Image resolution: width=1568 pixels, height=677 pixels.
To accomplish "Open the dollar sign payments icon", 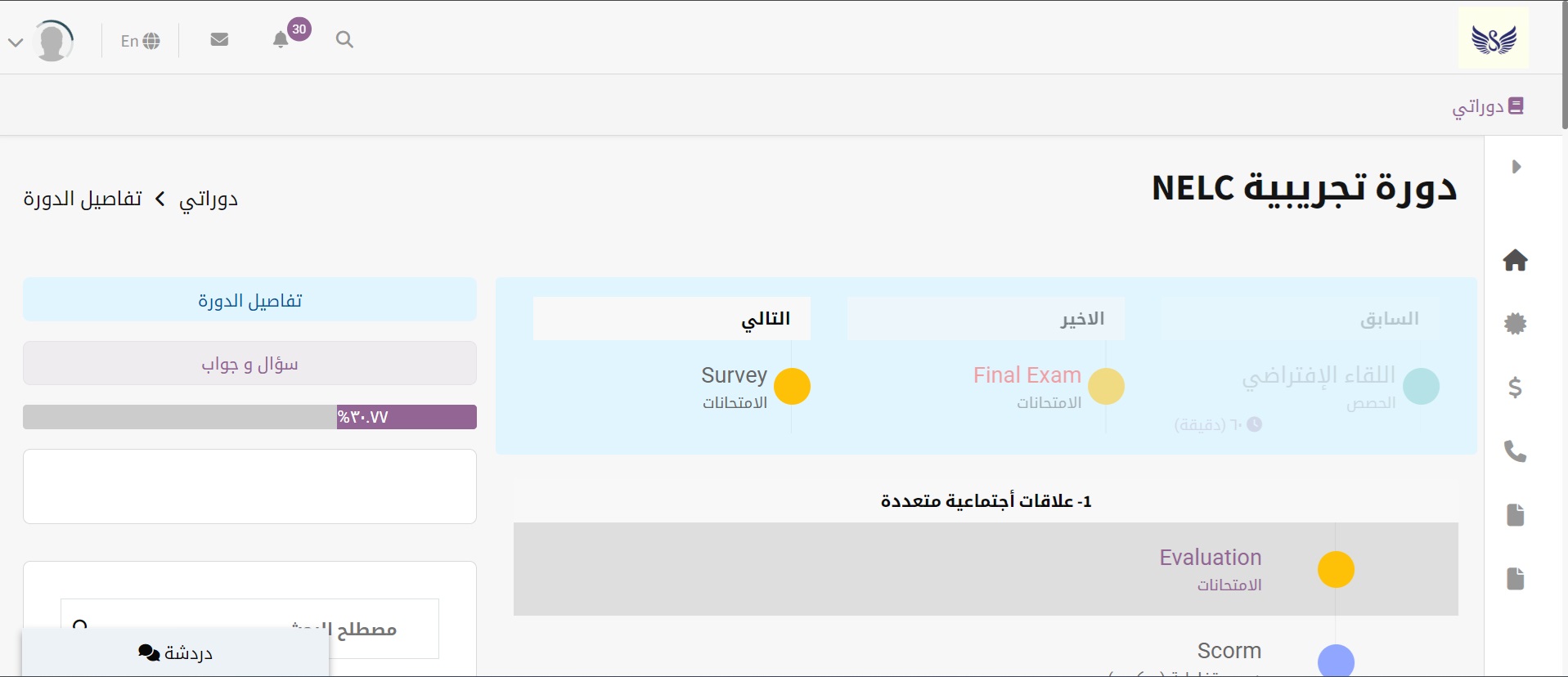I will (x=1515, y=387).
